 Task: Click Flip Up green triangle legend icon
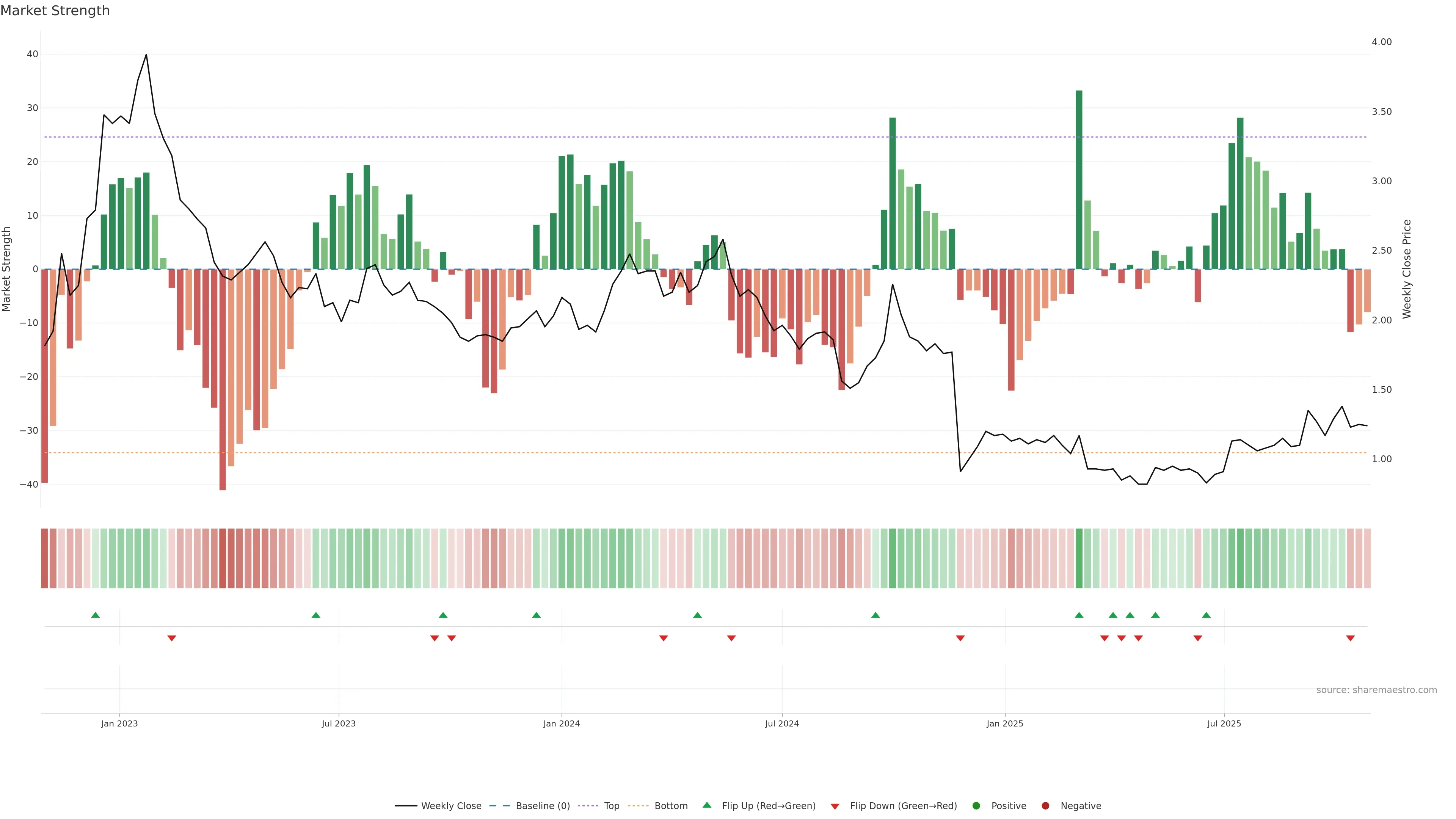point(706,805)
